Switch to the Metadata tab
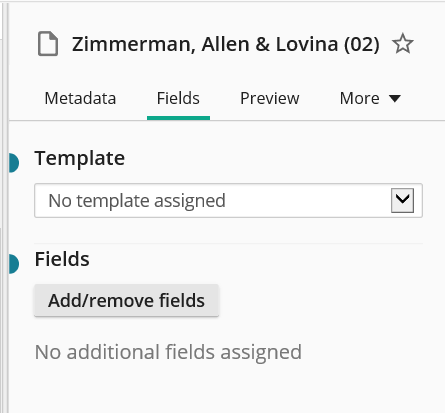 tap(80, 98)
